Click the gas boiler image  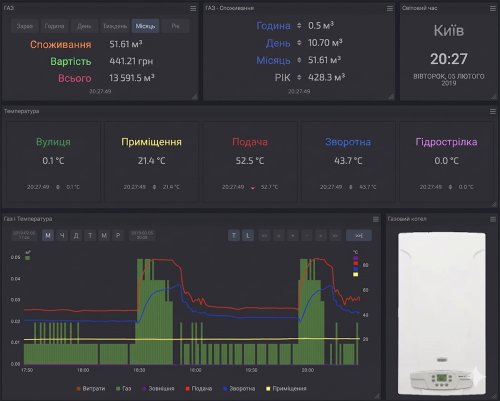[442, 313]
